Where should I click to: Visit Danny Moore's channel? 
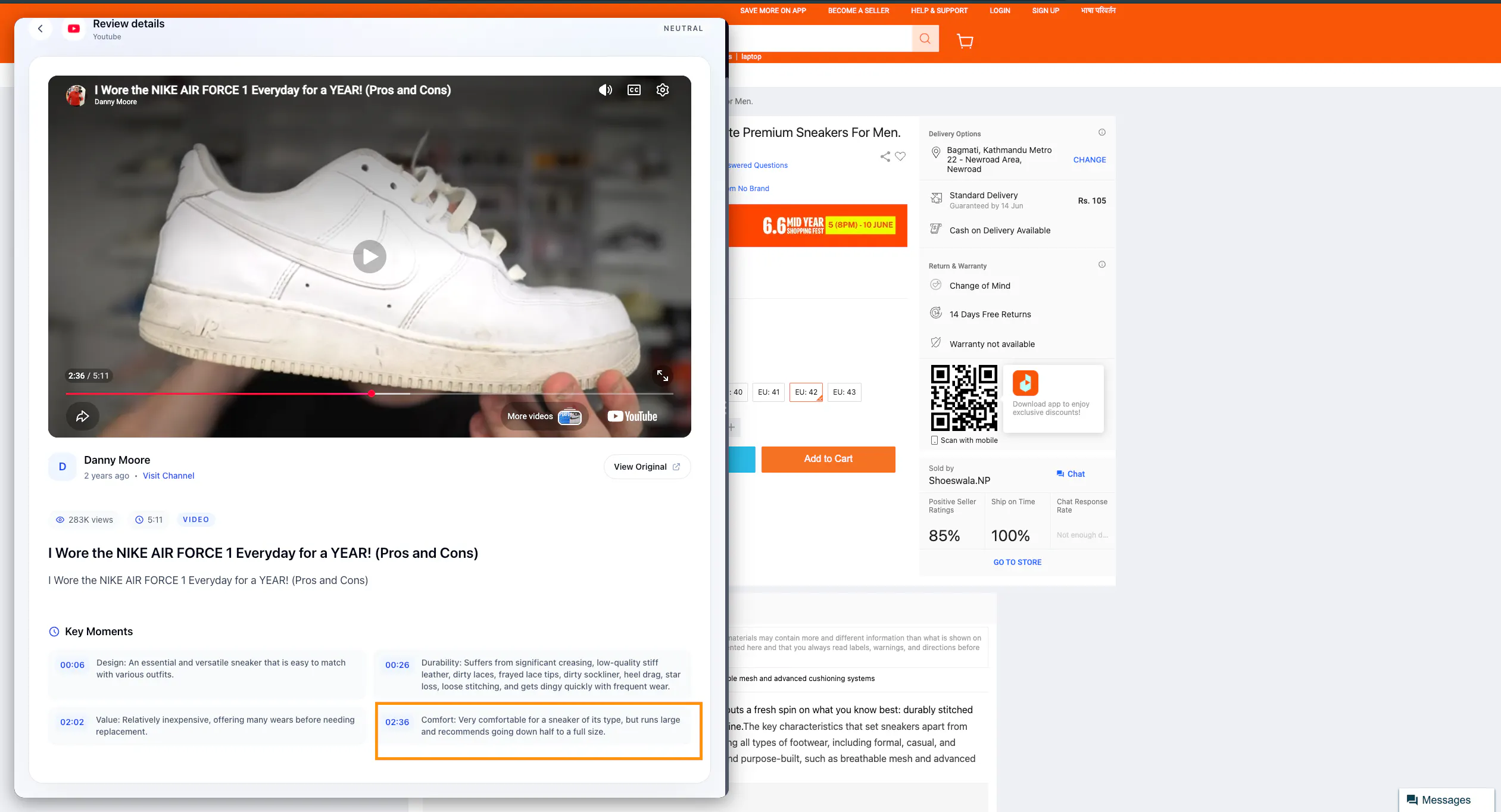[x=168, y=476]
